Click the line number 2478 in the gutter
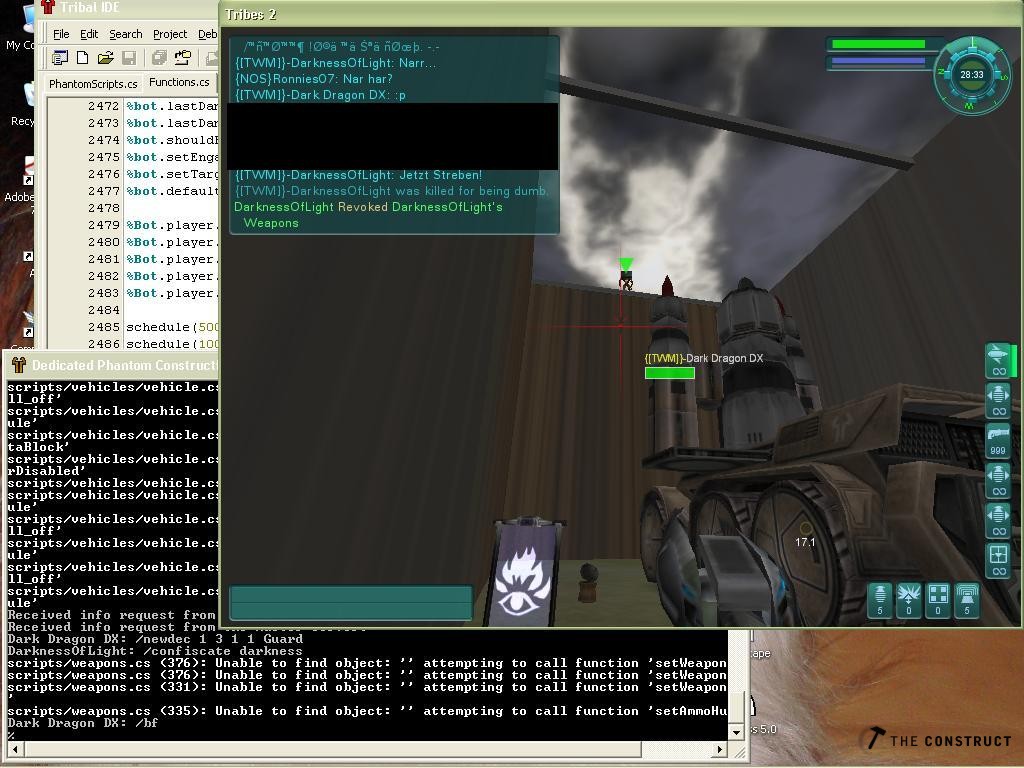This screenshot has width=1024, height=768. coord(103,208)
